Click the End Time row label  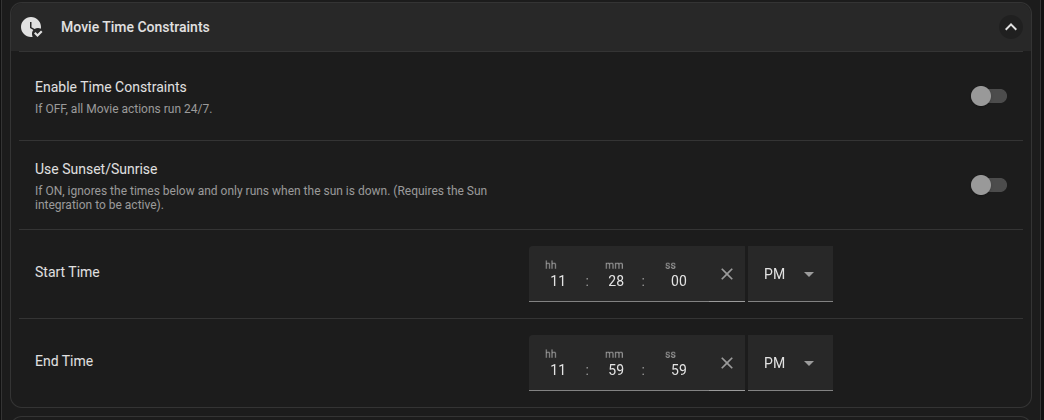(x=64, y=361)
